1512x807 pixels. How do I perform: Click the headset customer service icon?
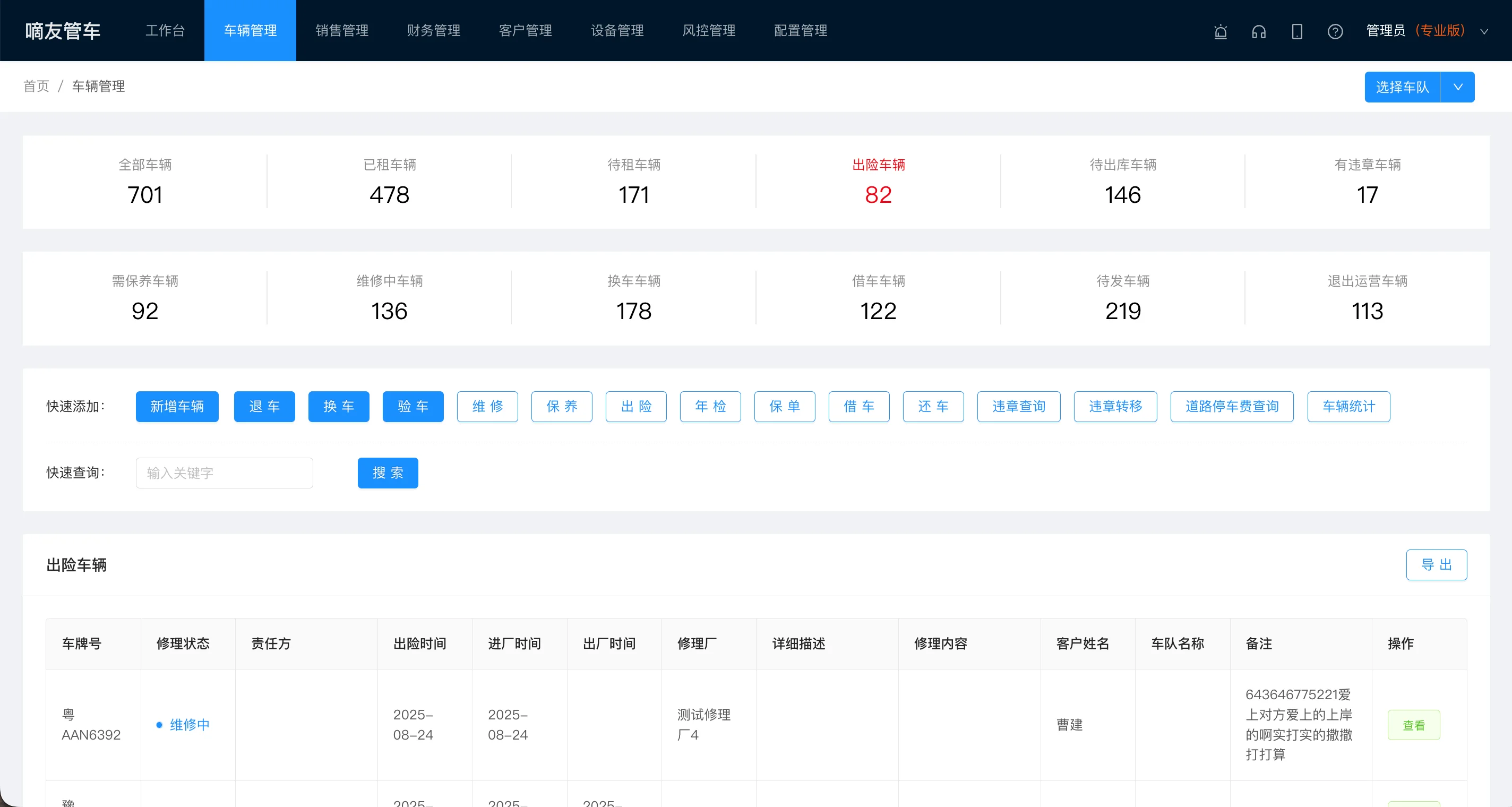point(1258,31)
